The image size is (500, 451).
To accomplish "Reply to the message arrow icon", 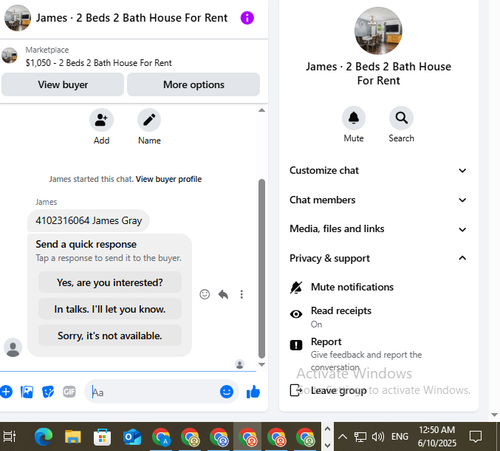I will [x=223, y=294].
